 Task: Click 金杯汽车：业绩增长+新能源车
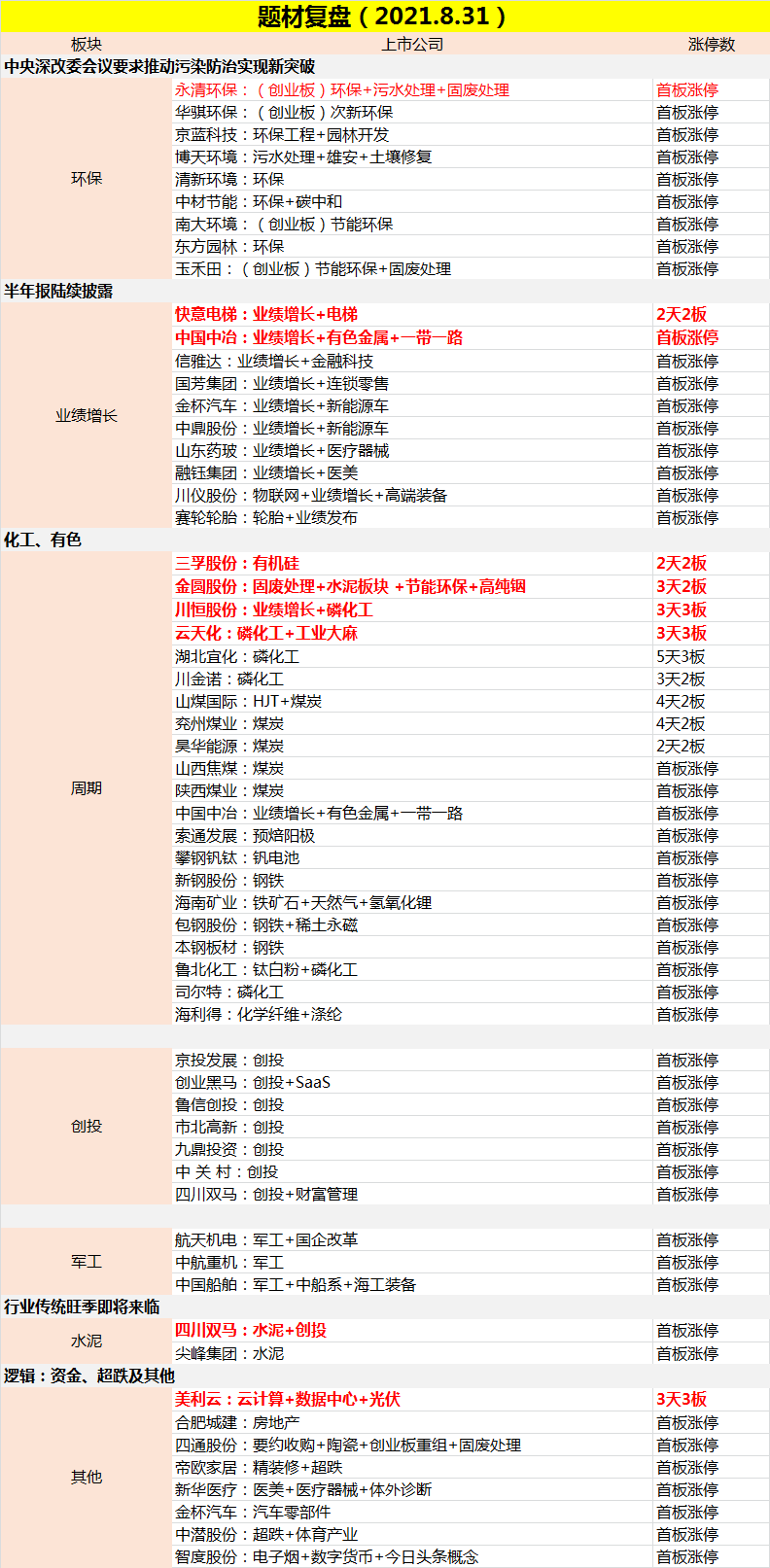(282, 406)
